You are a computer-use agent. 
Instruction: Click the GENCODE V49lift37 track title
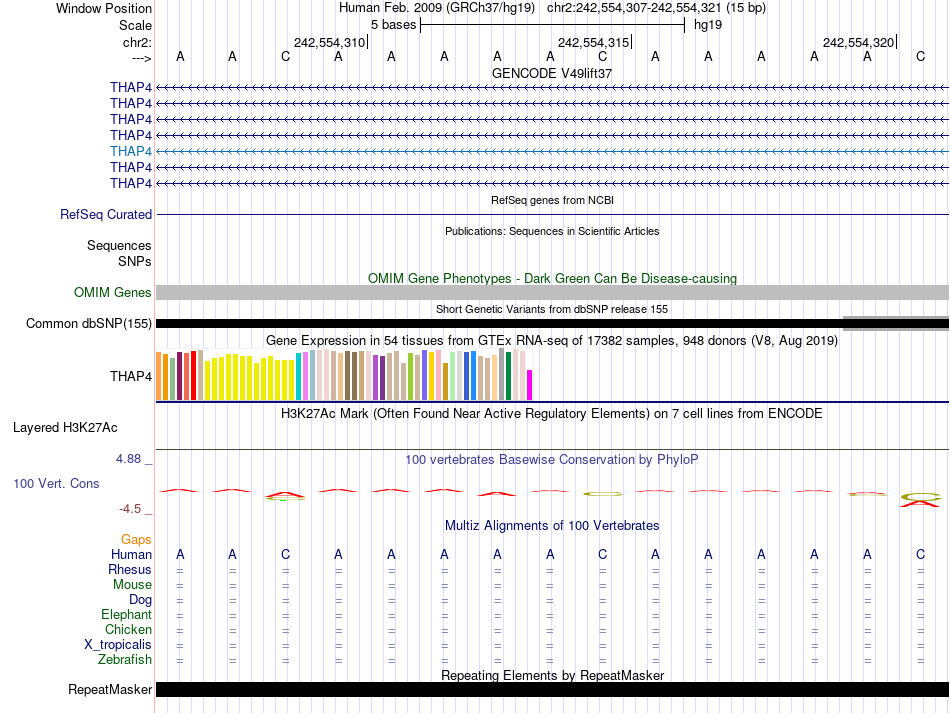click(x=552, y=73)
